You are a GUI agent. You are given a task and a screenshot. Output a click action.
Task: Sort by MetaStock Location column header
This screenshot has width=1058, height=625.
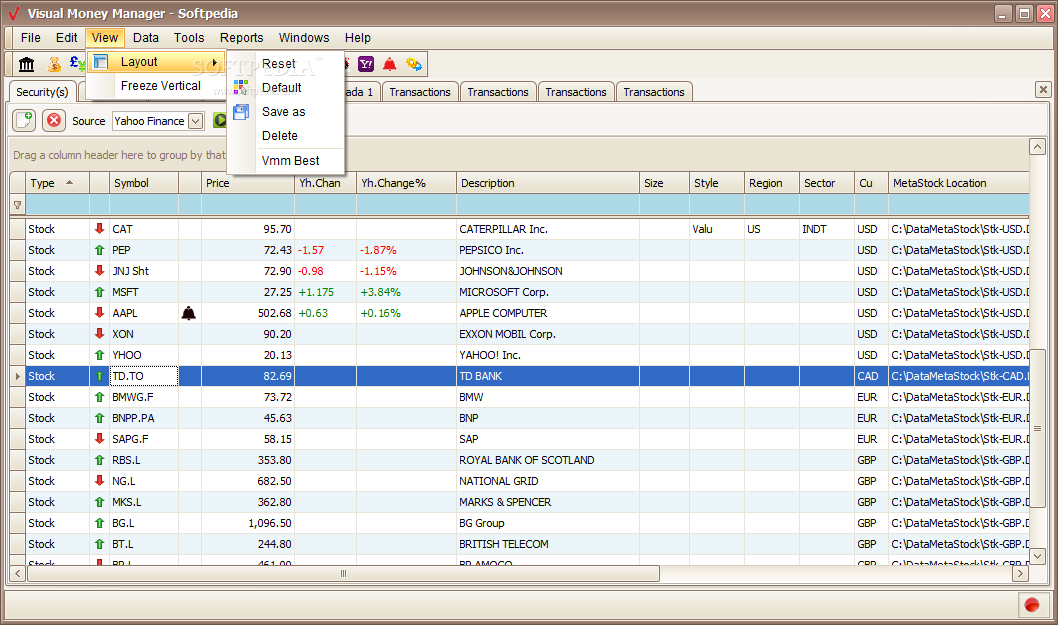[x=959, y=183]
